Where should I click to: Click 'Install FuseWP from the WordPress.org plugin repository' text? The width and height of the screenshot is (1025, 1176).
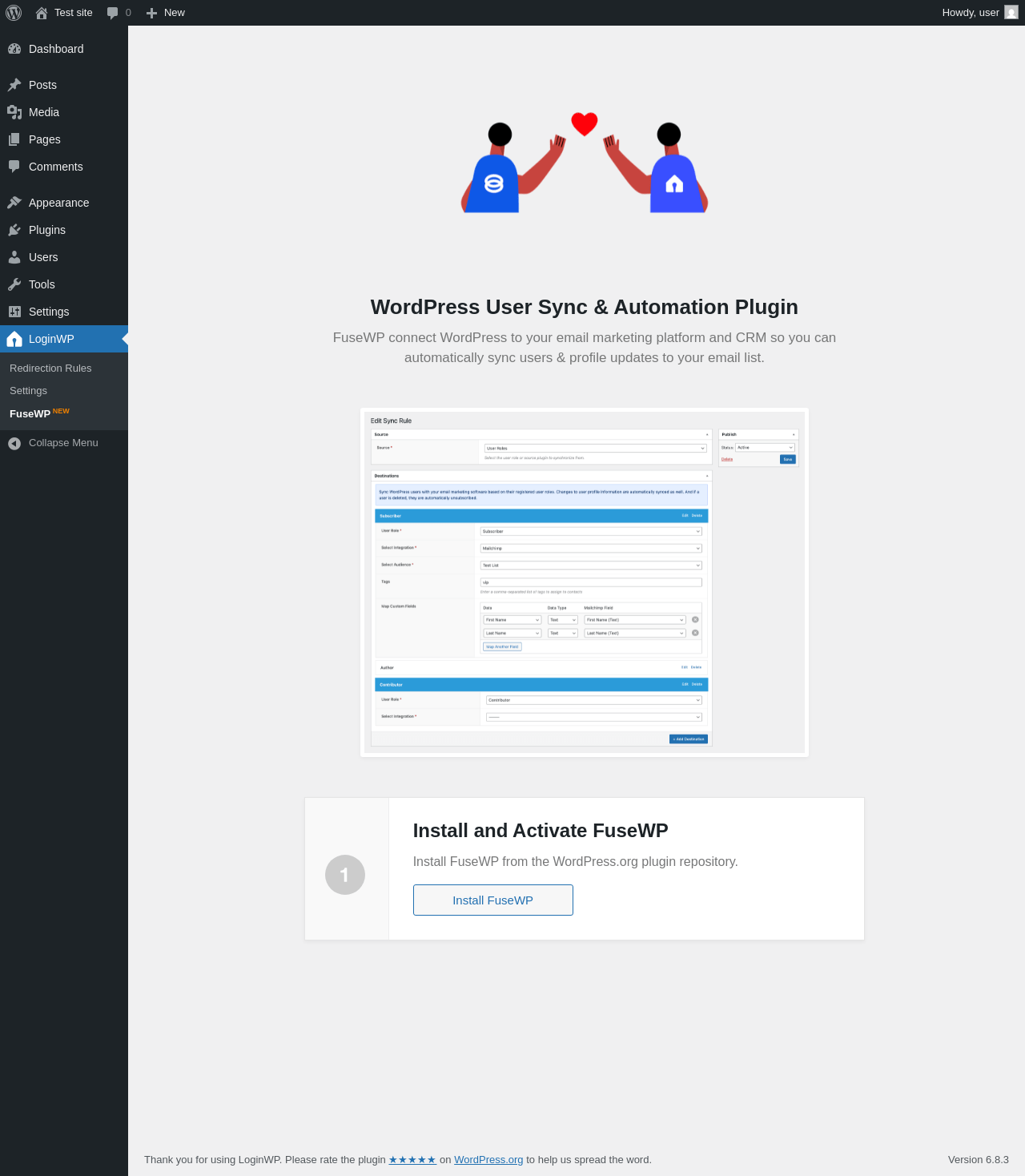pyautogui.click(x=576, y=862)
